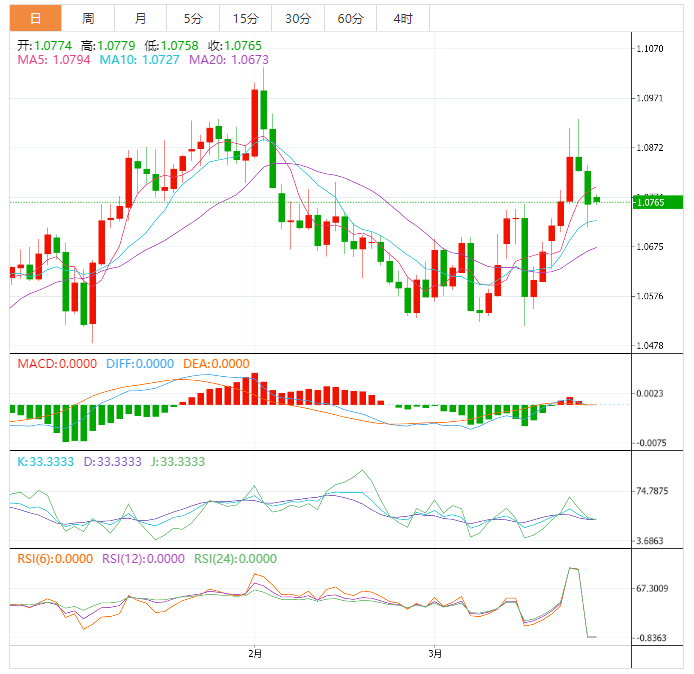Click the MA10 indicator label
Screen dimensions: 694x674
[x=138, y=60]
